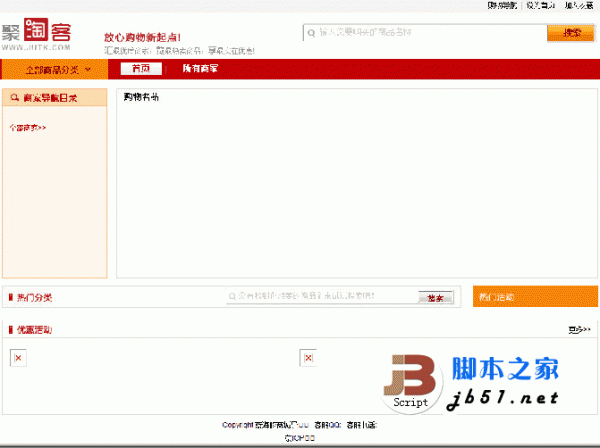Click the 购物指南 heading in the main panel

(x=141, y=97)
